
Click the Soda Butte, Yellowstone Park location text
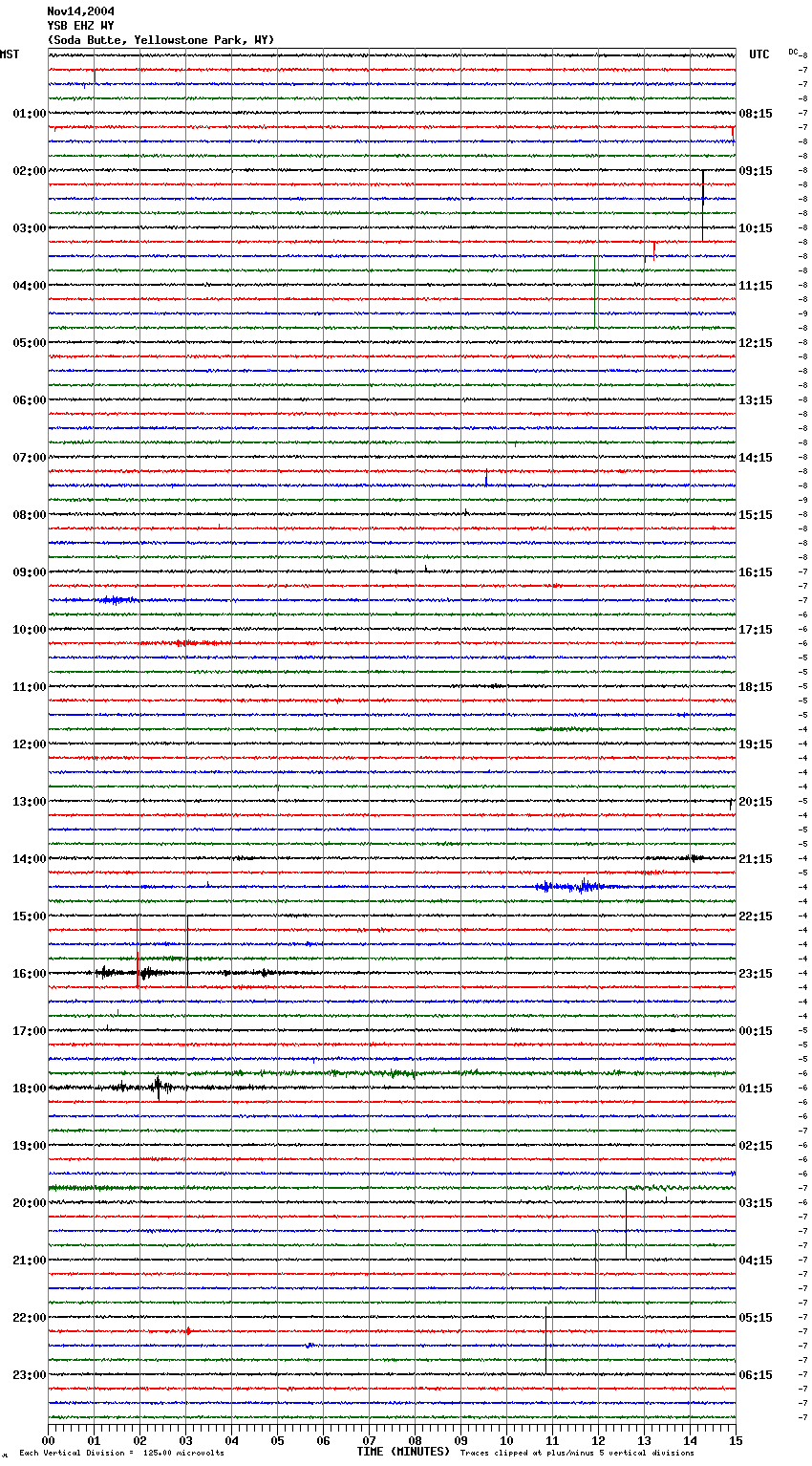pos(160,40)
